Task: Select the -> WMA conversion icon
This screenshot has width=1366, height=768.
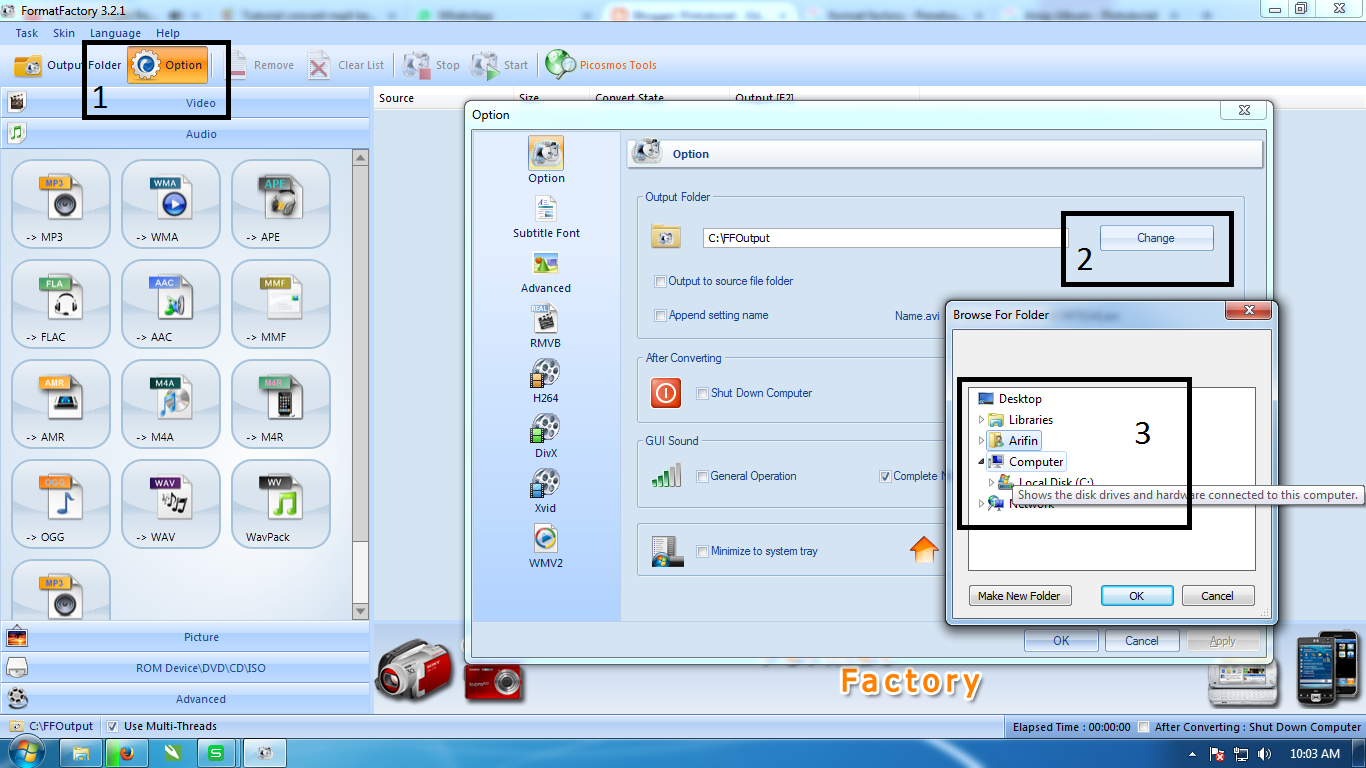Action: tap(171, 204)
